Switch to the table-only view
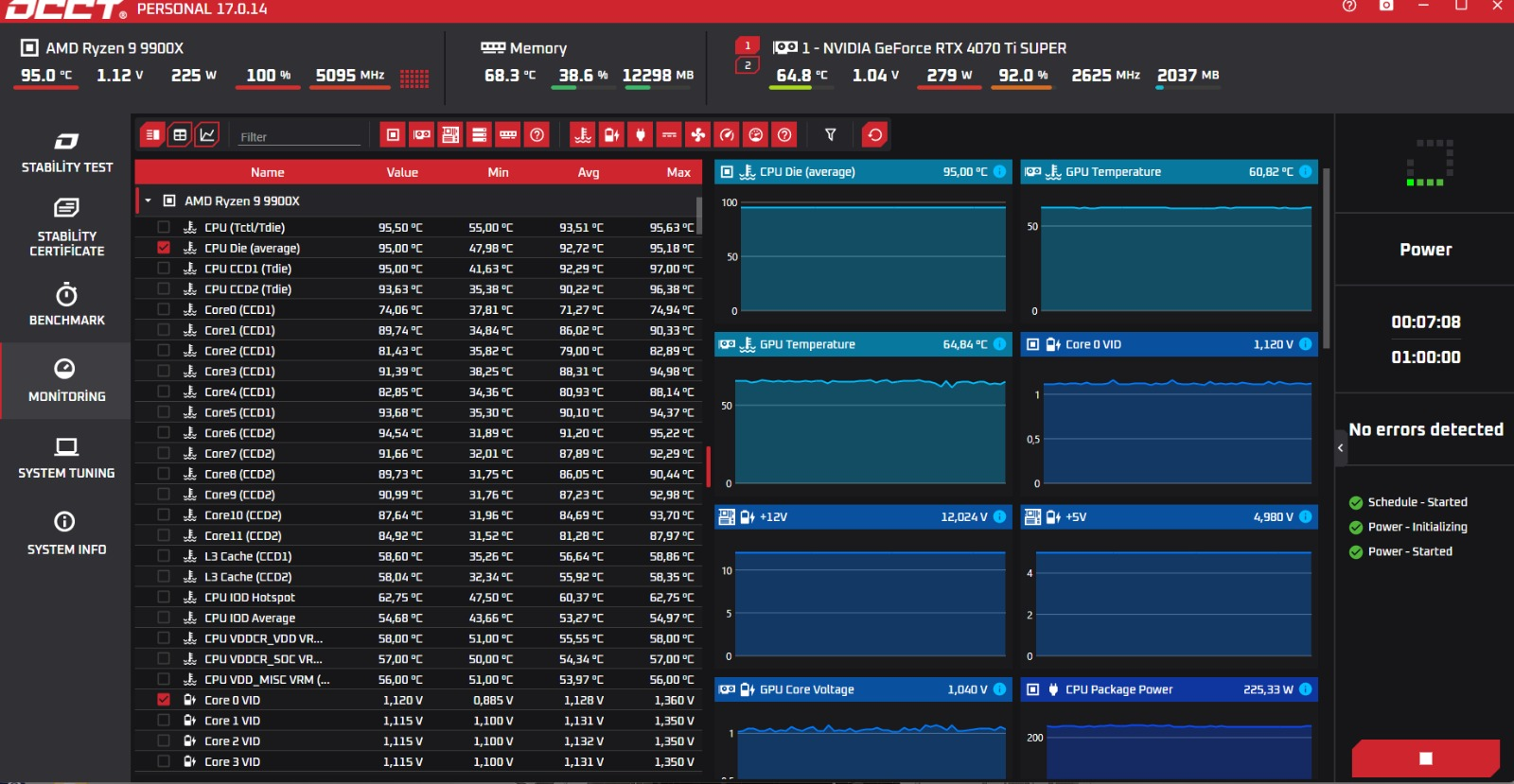 pos(180,135)
